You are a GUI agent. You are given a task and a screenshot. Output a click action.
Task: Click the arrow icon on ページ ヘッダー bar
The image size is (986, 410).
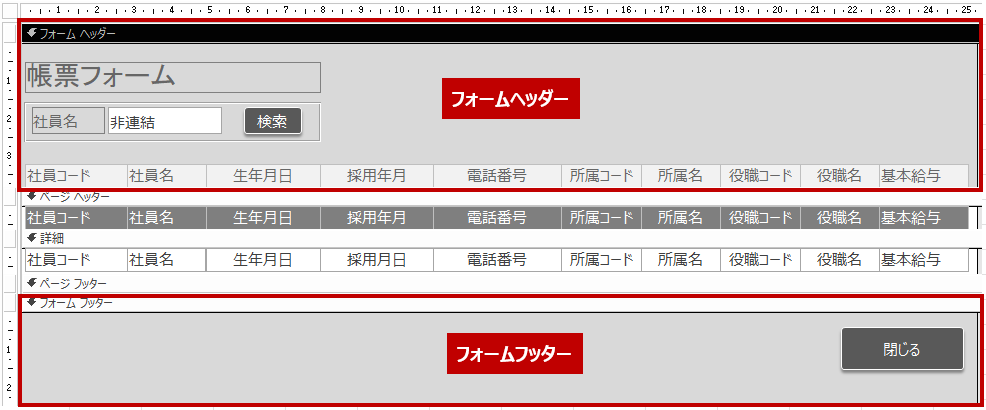(32, 197)
